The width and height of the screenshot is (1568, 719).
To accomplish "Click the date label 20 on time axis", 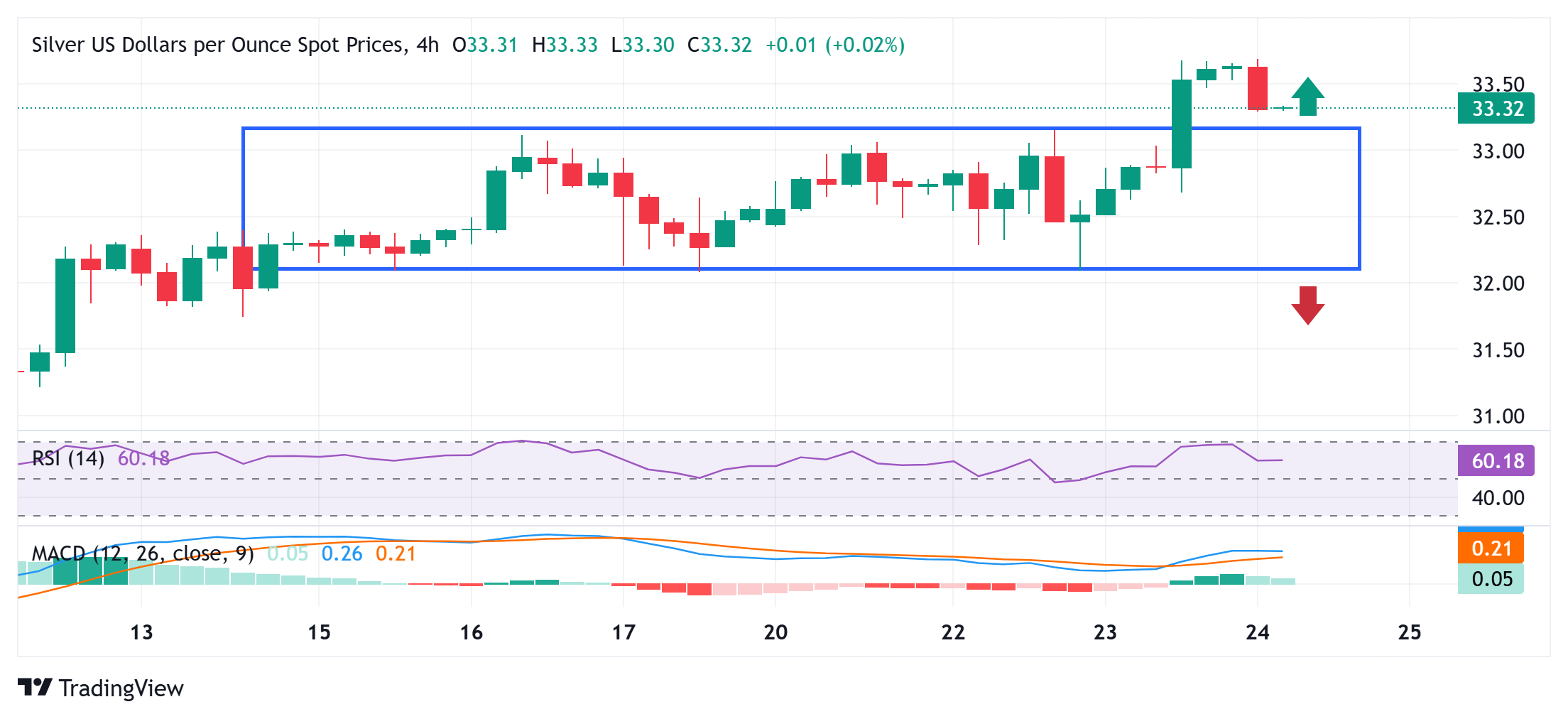I will click(775, 632).
